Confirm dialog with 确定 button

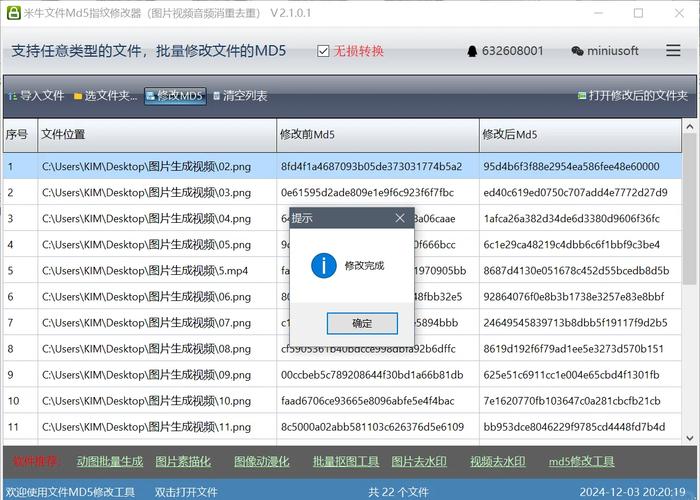tap(362, 323)
